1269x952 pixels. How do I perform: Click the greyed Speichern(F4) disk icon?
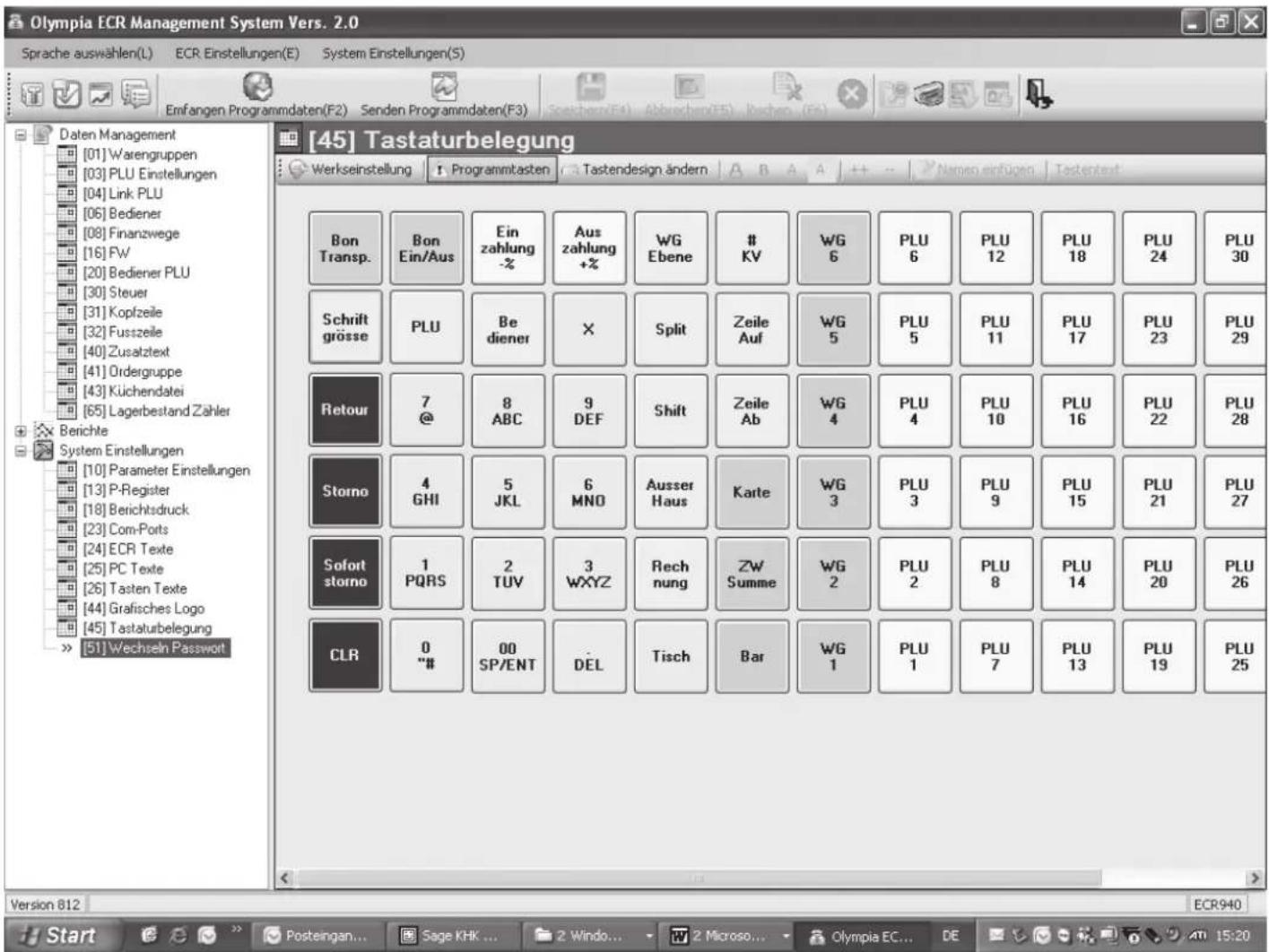[590, 86]
